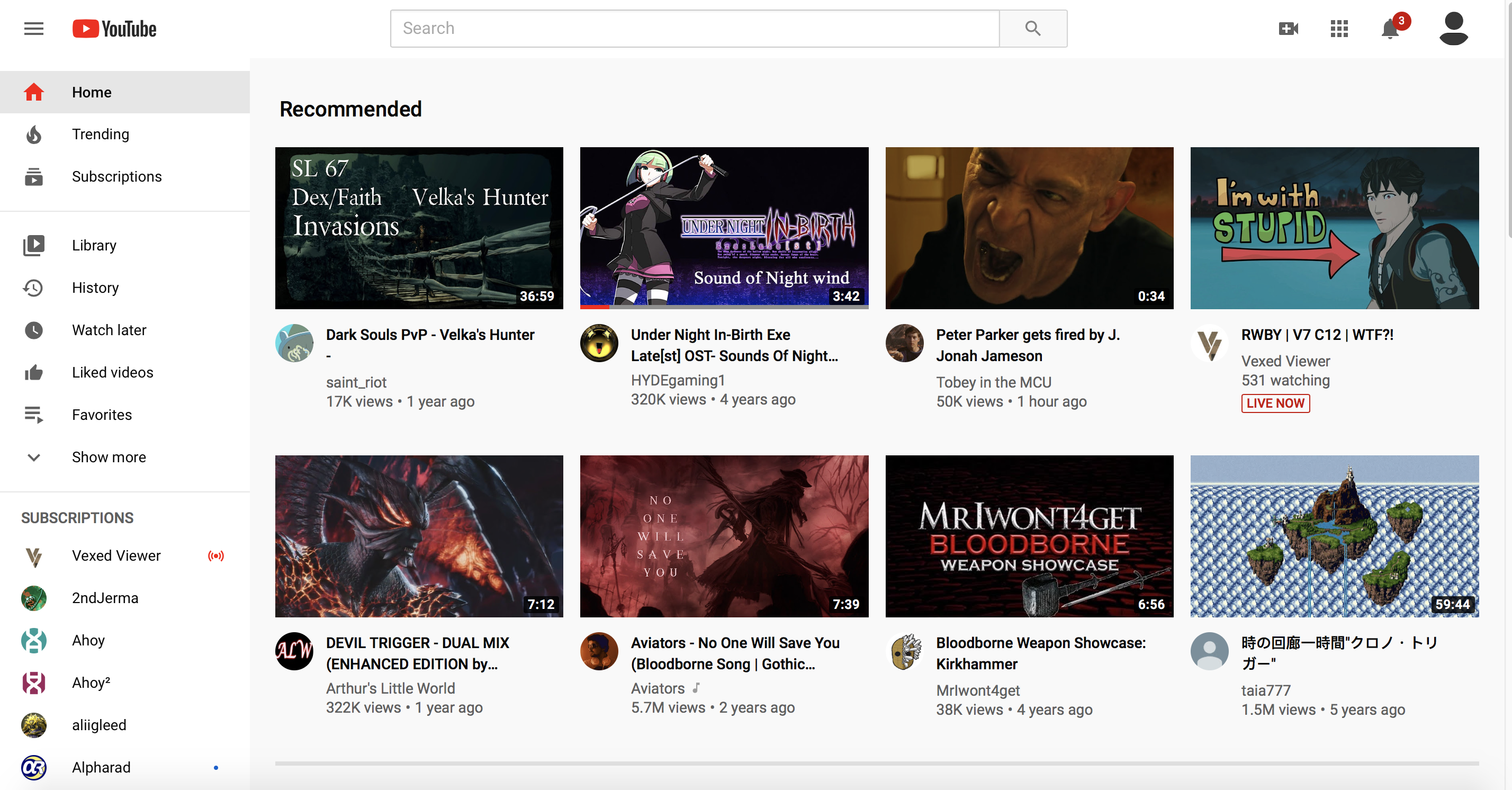Viewport: 1512px width, 790px height.
Task: Click Arthur's Little World channel avatar
Action: (294, 651)
